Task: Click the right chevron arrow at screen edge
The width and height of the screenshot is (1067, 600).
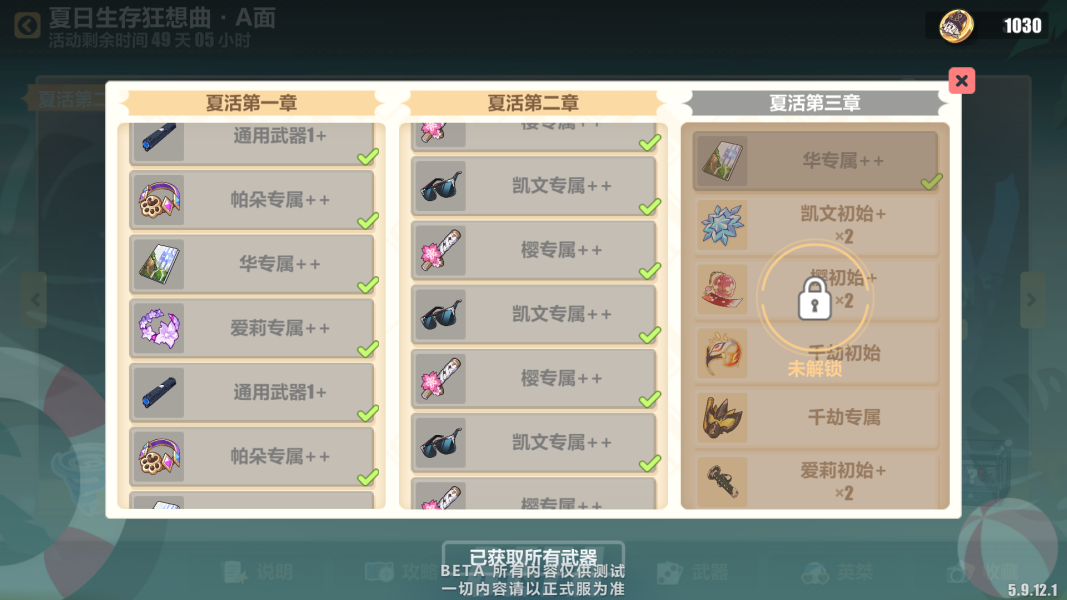Action: click(1032, 300)
